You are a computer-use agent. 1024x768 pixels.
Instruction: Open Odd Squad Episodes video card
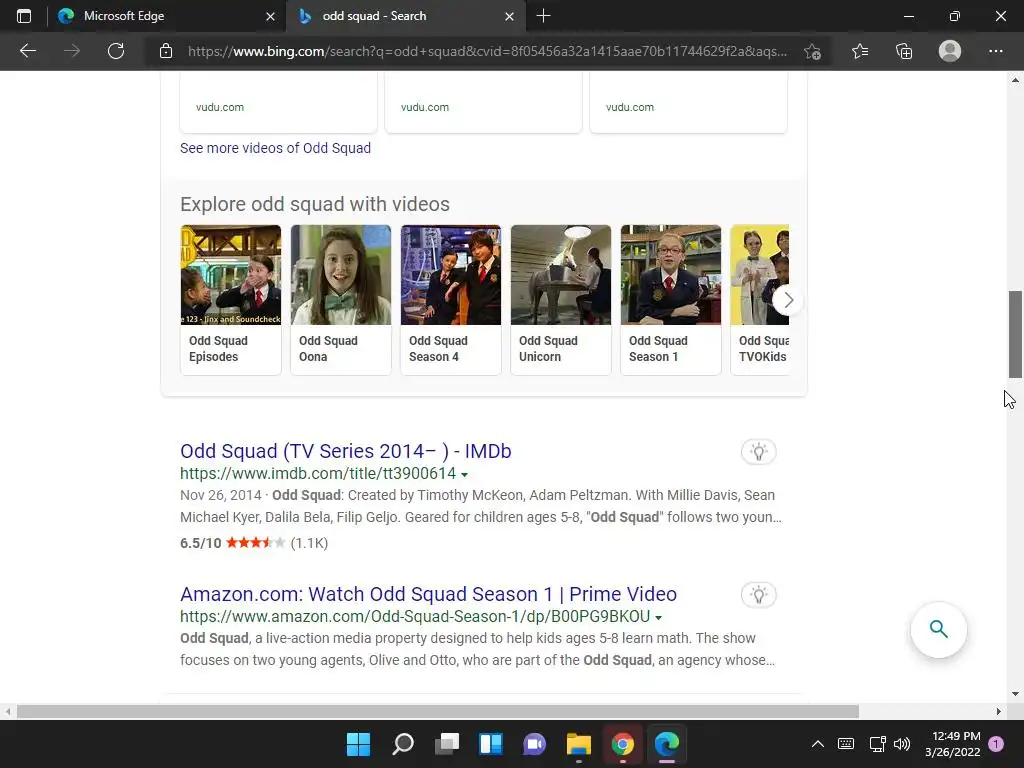pos(231,300)
